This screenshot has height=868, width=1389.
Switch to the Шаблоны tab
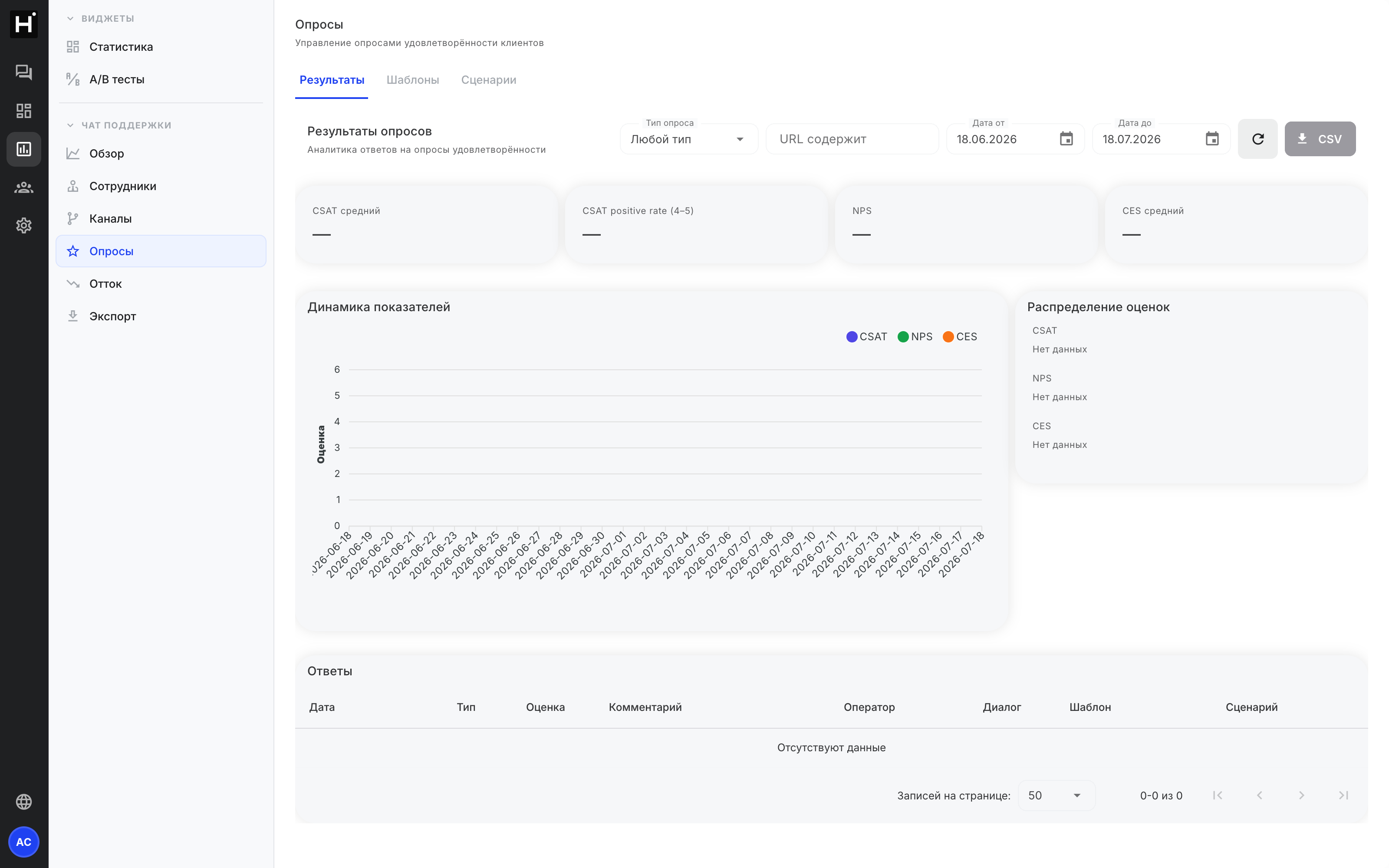click(413, 80)
